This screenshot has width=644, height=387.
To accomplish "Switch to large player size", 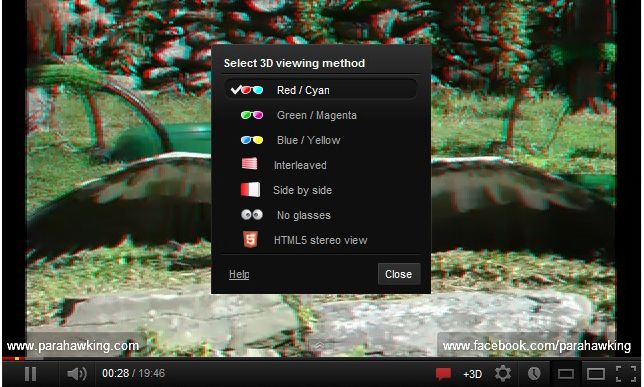I will pyautogui.click(x=596, y=374).
